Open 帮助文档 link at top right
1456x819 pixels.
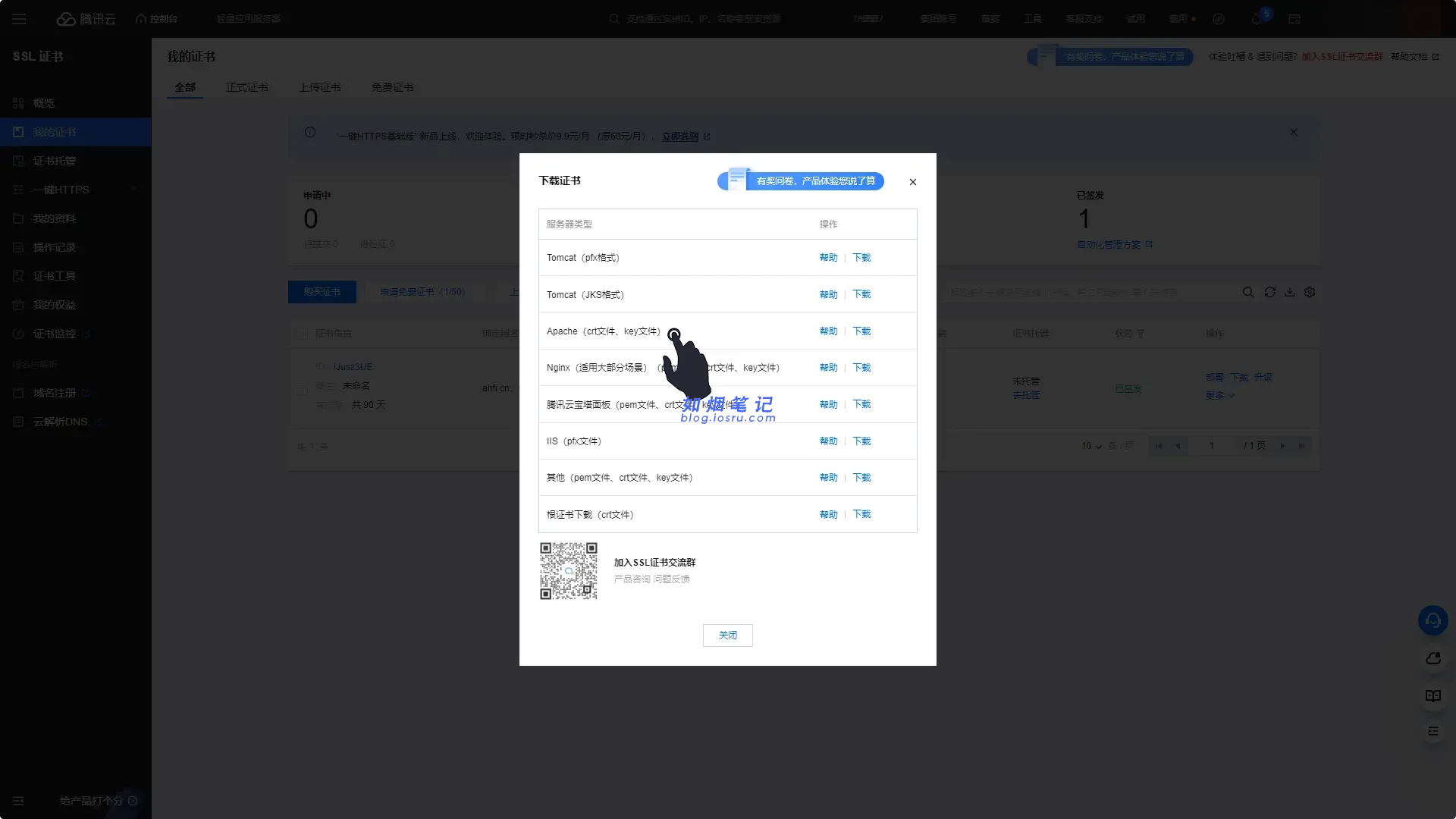point(1414,57)
